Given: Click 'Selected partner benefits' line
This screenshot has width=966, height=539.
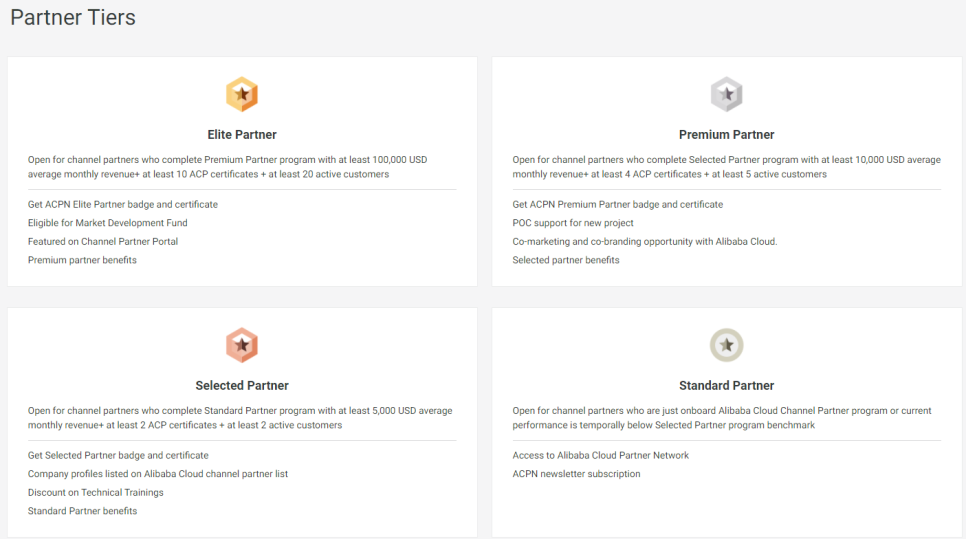Looking at the screenshot, I should click(566, 260).
